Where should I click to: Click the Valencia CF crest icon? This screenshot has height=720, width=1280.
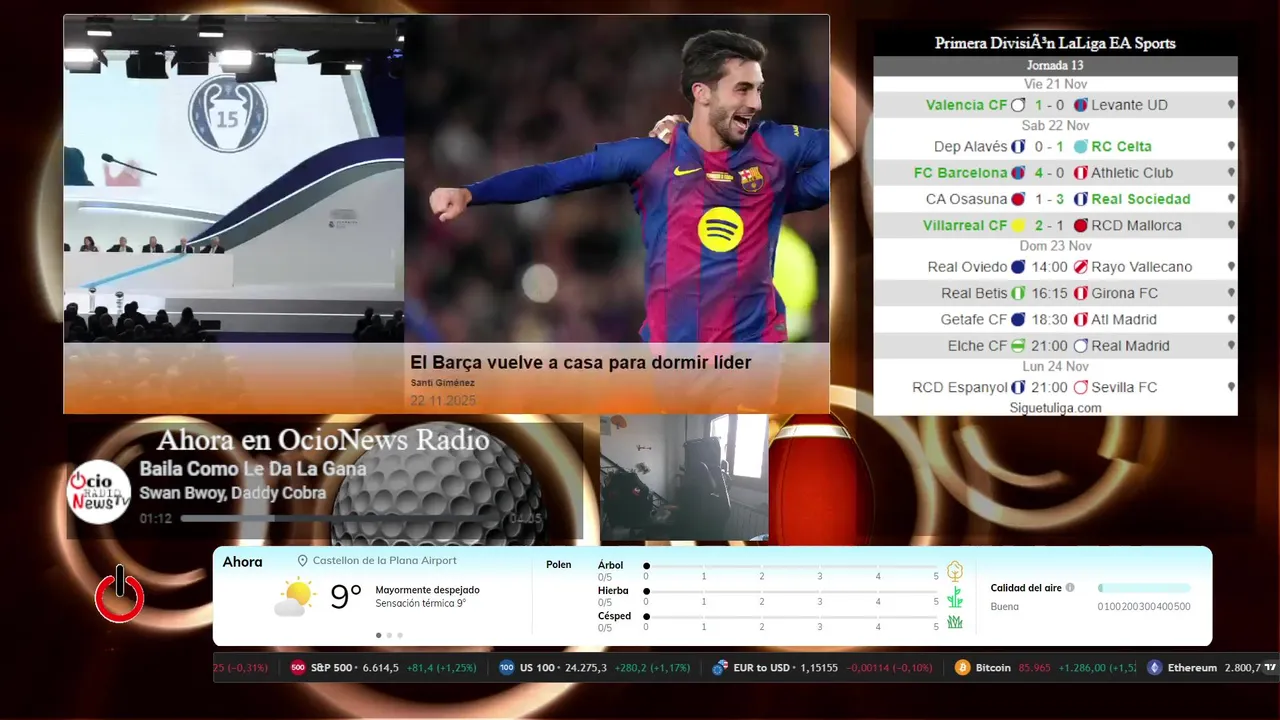point(1018,105)
